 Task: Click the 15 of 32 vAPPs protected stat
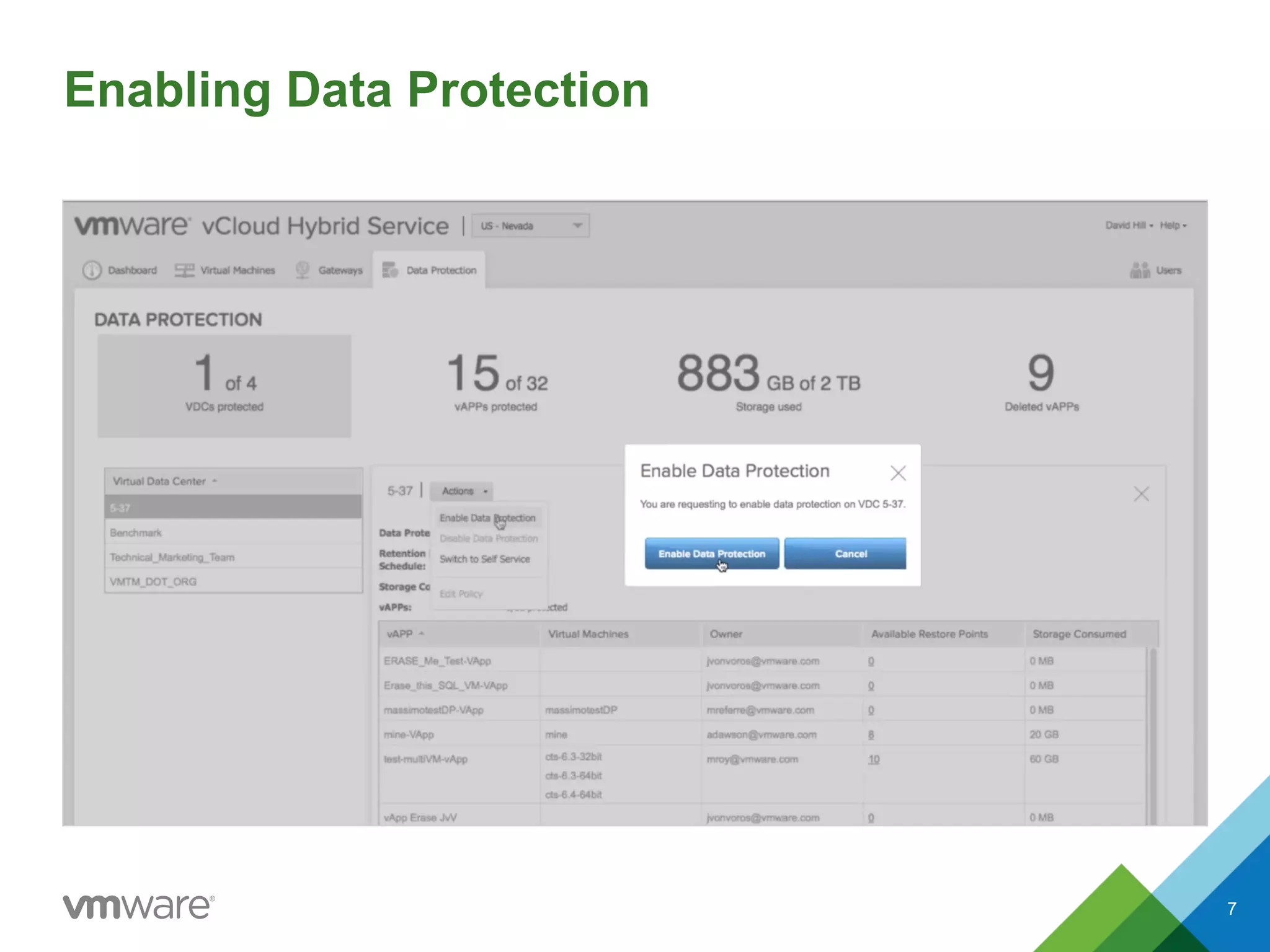click(x=497, y=382)
